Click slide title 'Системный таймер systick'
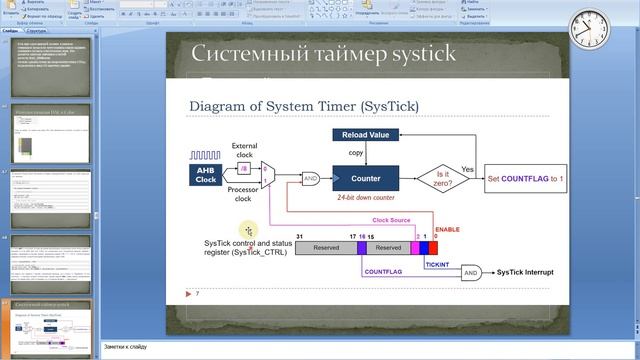This screenshot has height=360, width=640. [323, 53]
